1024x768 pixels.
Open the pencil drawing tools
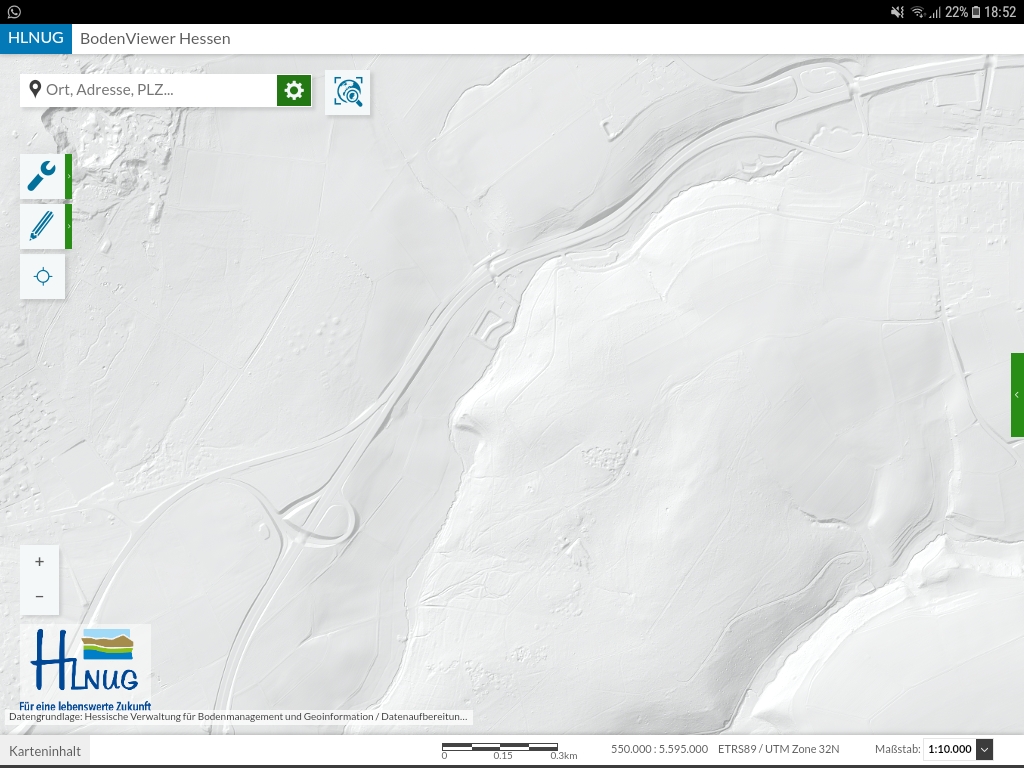pyautogui.click(x=42, y=226)
